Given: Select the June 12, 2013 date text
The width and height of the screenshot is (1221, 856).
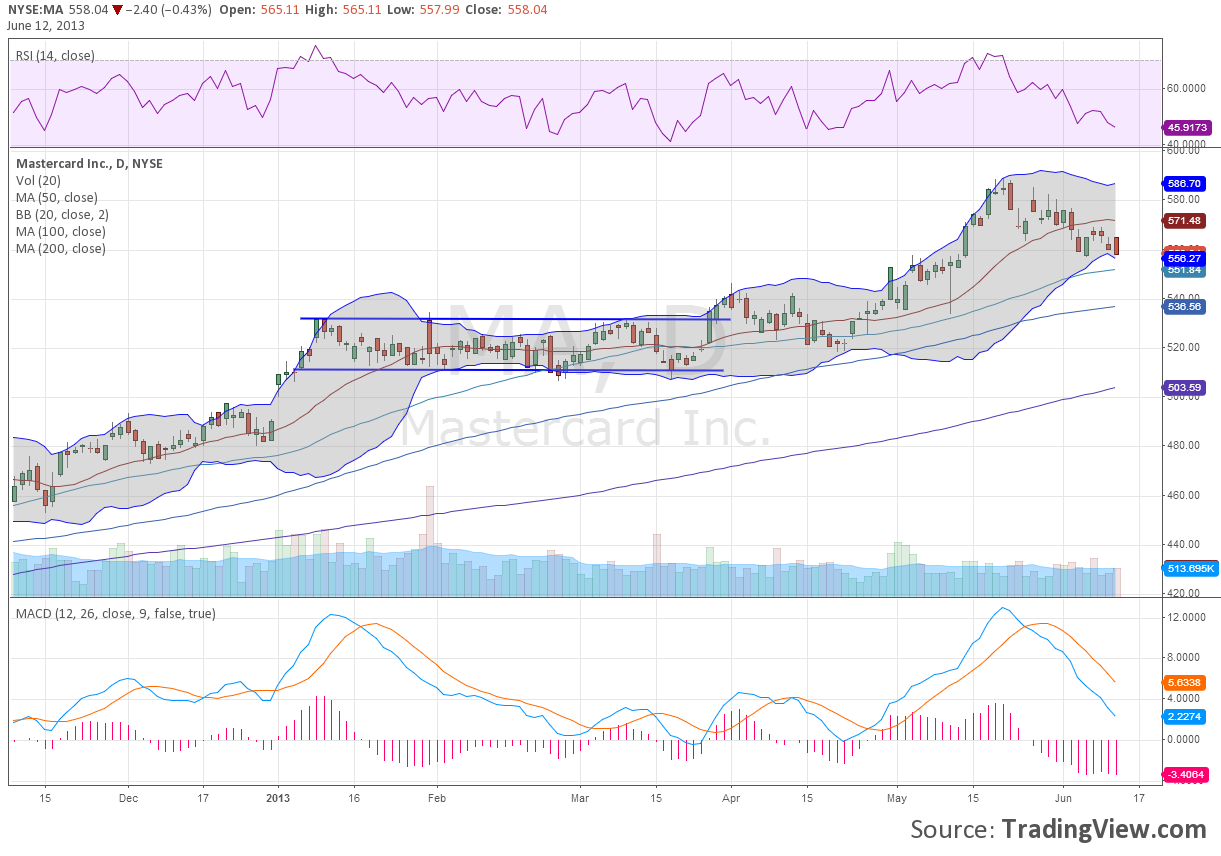Looking at the screenshot, I should click(x=45, y=24).
